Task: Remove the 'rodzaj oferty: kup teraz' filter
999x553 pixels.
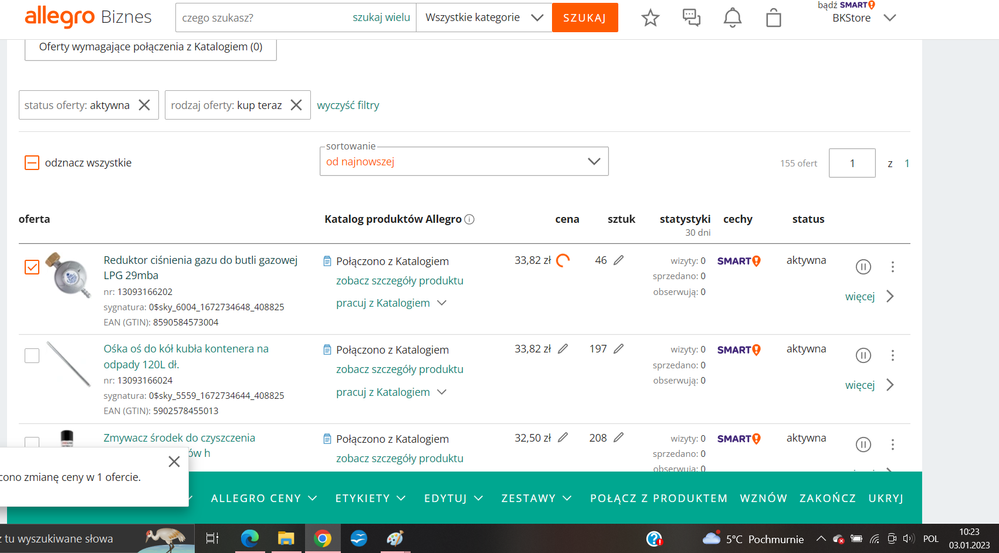Action: coord(296,105)
